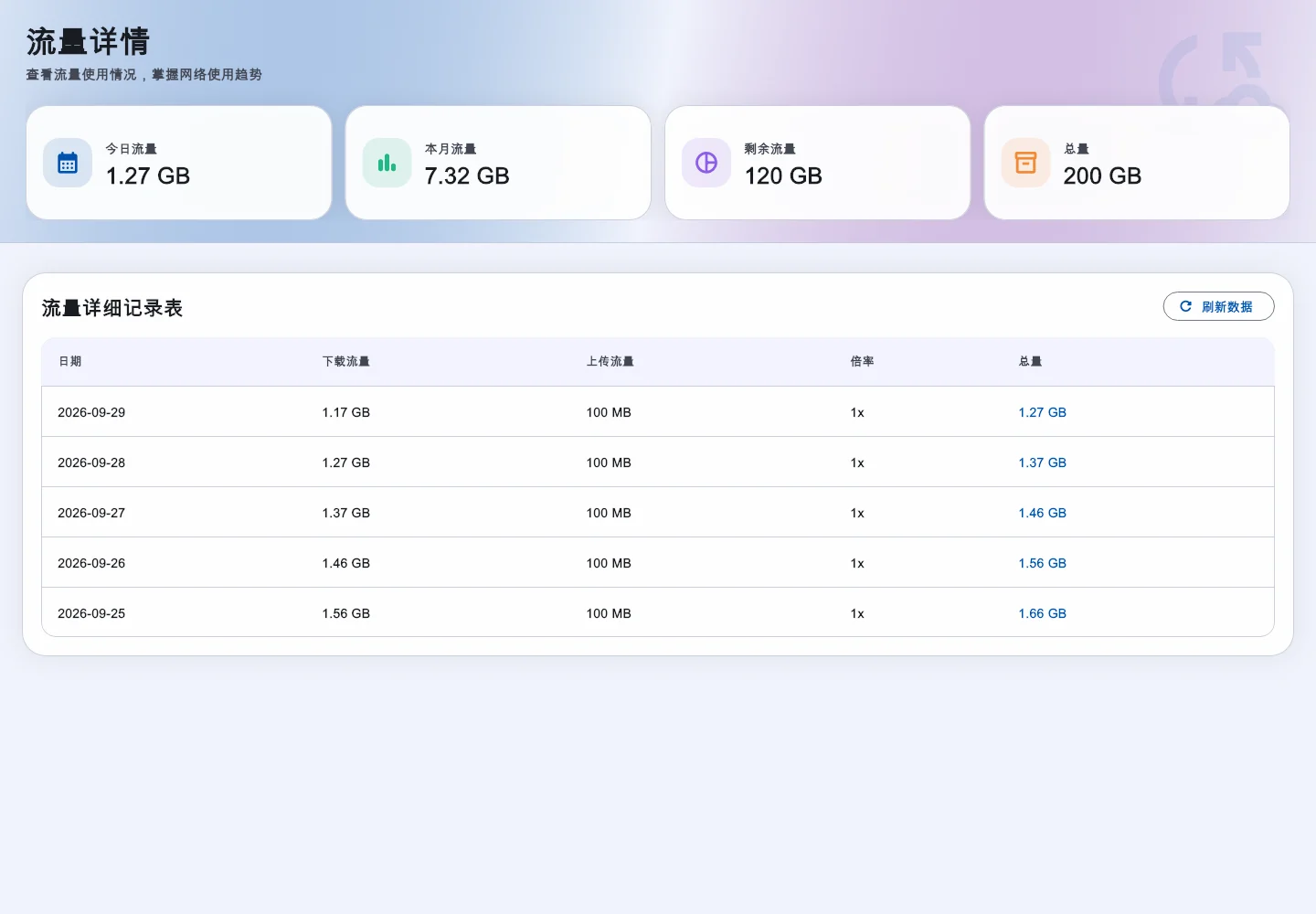Select the 下载流量 column header
1316x914 pixels.
(x=346, y=361)
